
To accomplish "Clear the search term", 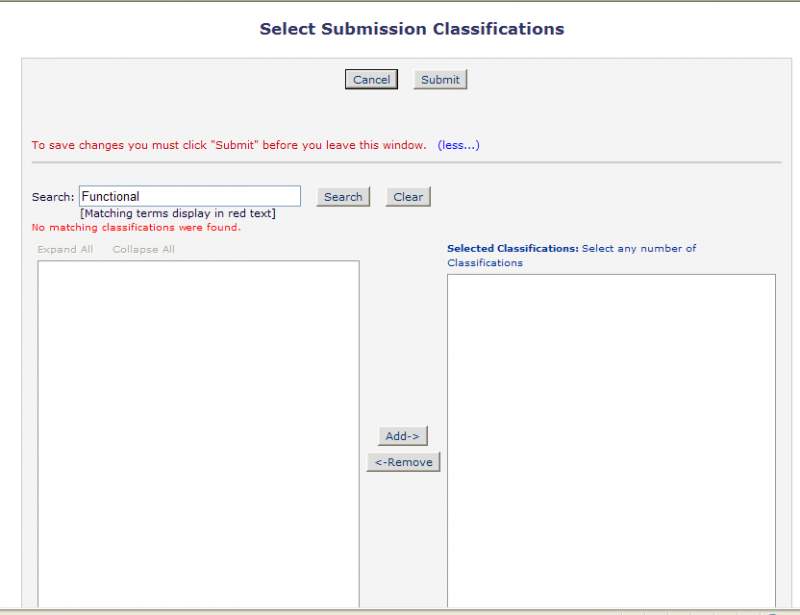I will click(408, 196).
